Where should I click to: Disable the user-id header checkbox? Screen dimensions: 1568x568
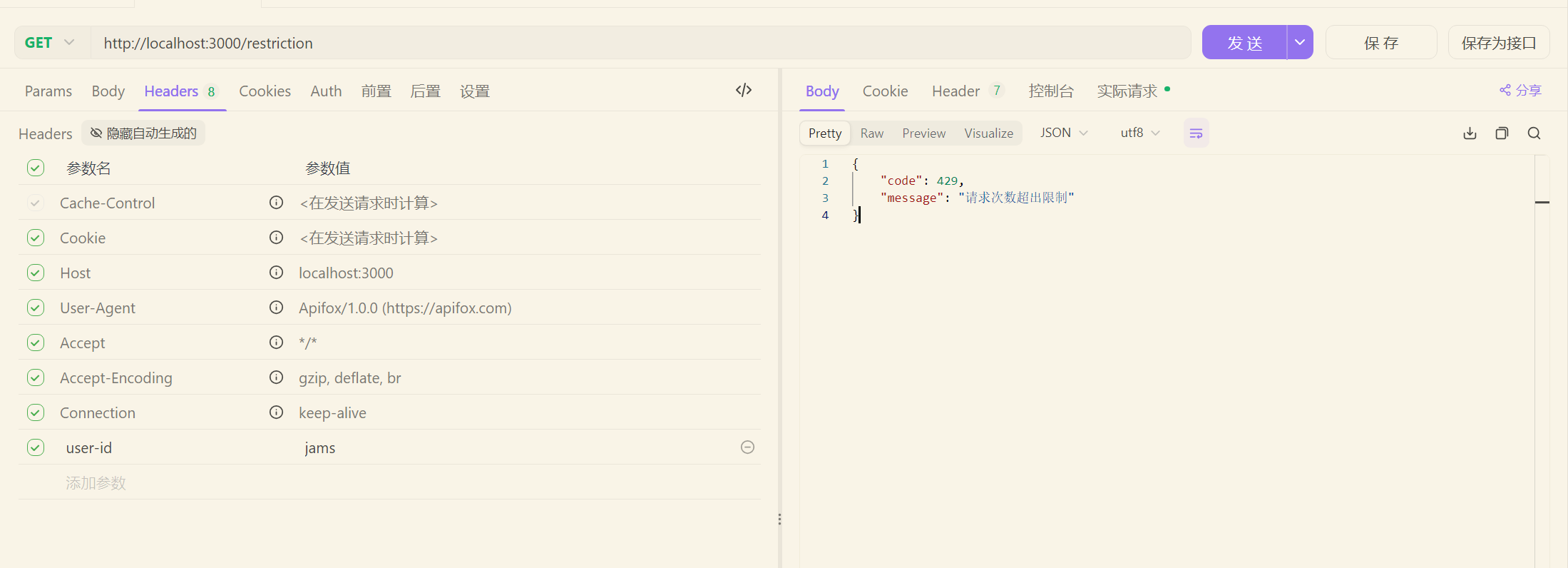(x=36, y=447)
